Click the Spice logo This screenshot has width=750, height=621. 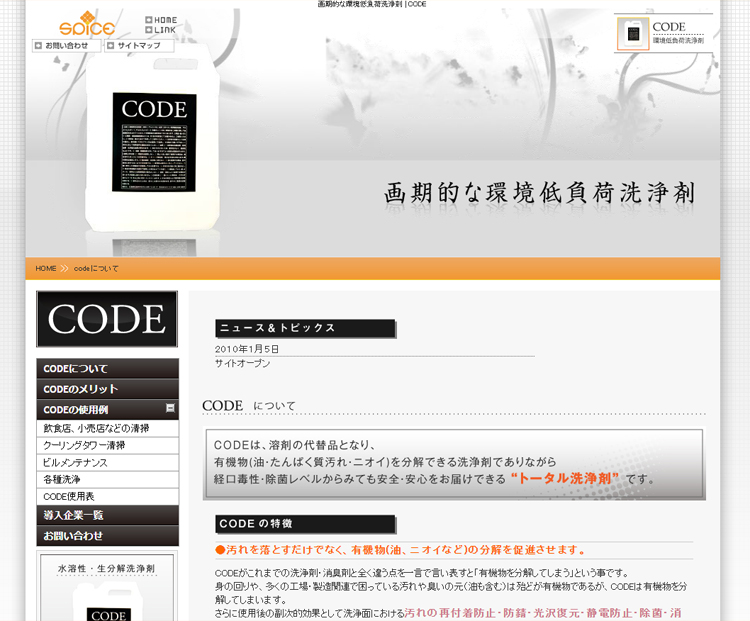click(x=87, y=23)
